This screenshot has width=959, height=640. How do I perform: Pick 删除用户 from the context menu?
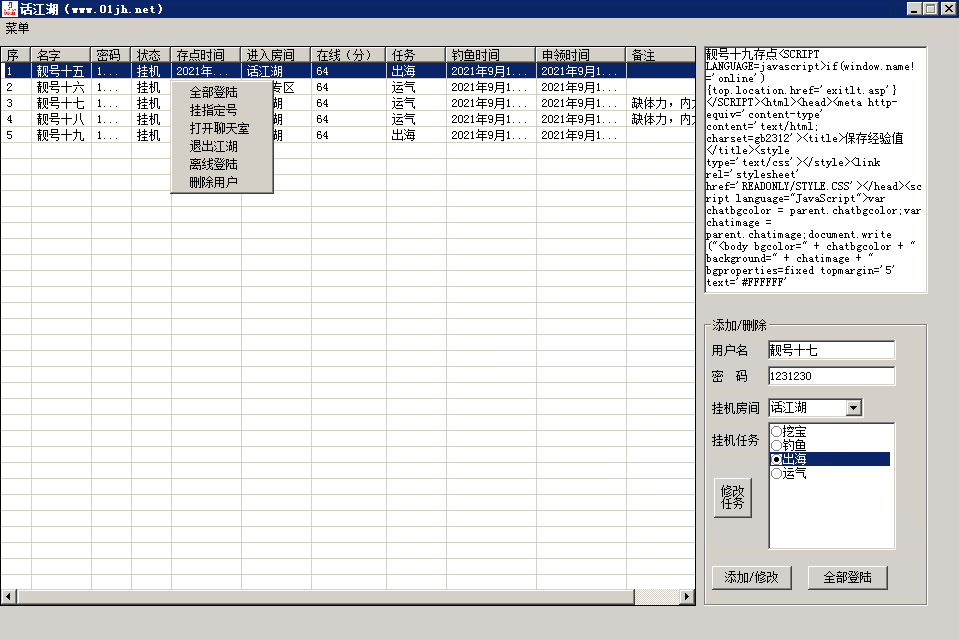(x=213, y=182)
